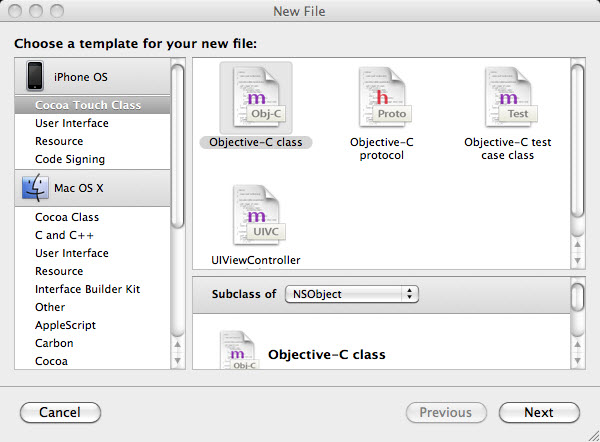
Task: Click the bold Objective-C class description heading
Action: pos(327,355)
